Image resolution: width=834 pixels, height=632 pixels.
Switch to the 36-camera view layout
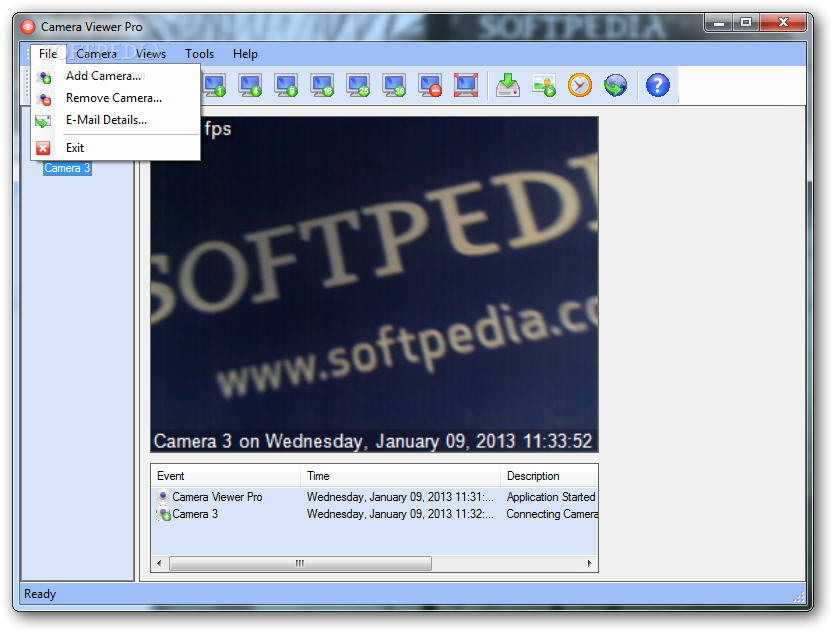click(x=395, y=85)
